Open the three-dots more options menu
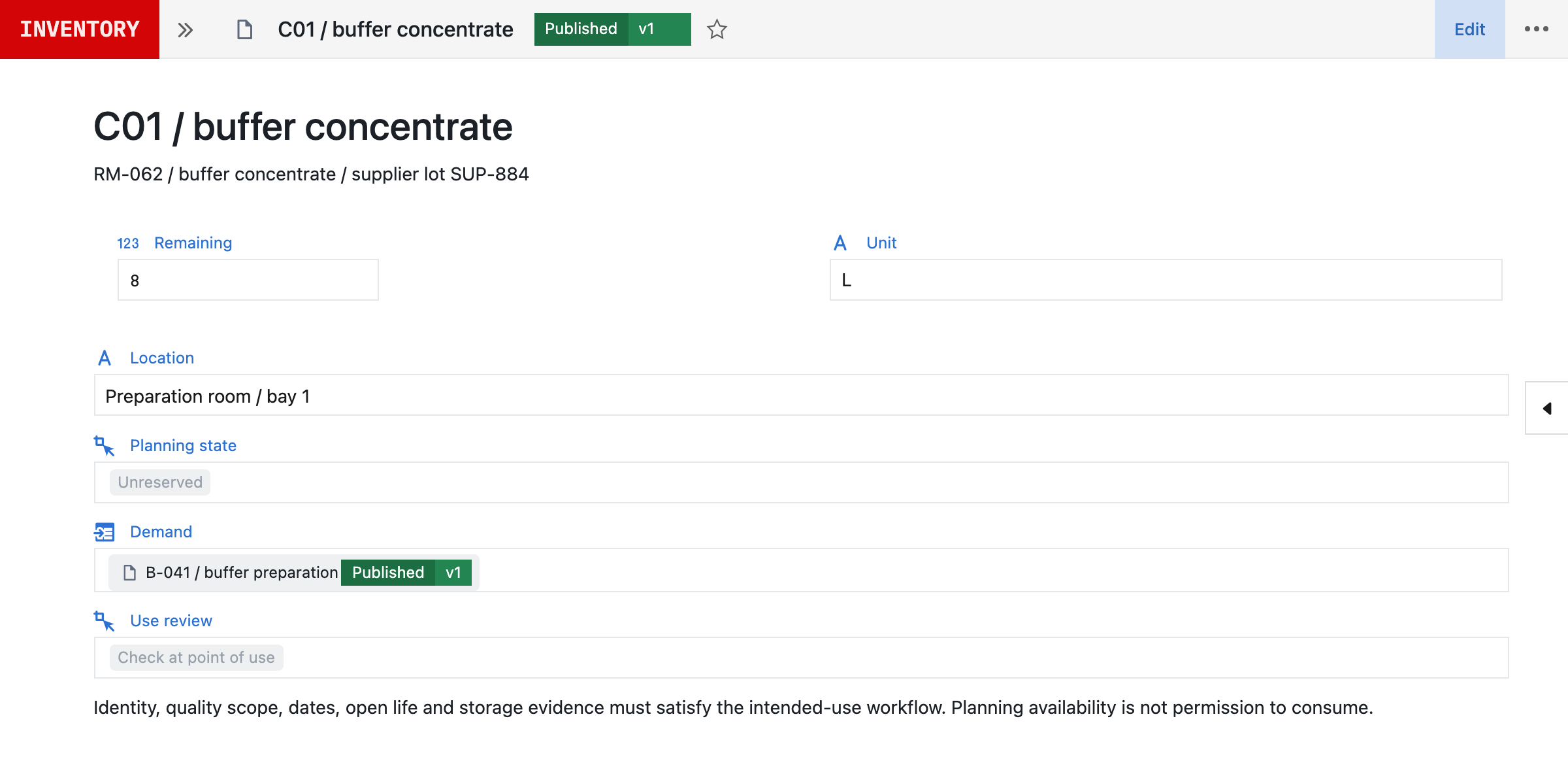Image resolution: width=1568 pixels, height=757 pixels. tap(1536, 29)
